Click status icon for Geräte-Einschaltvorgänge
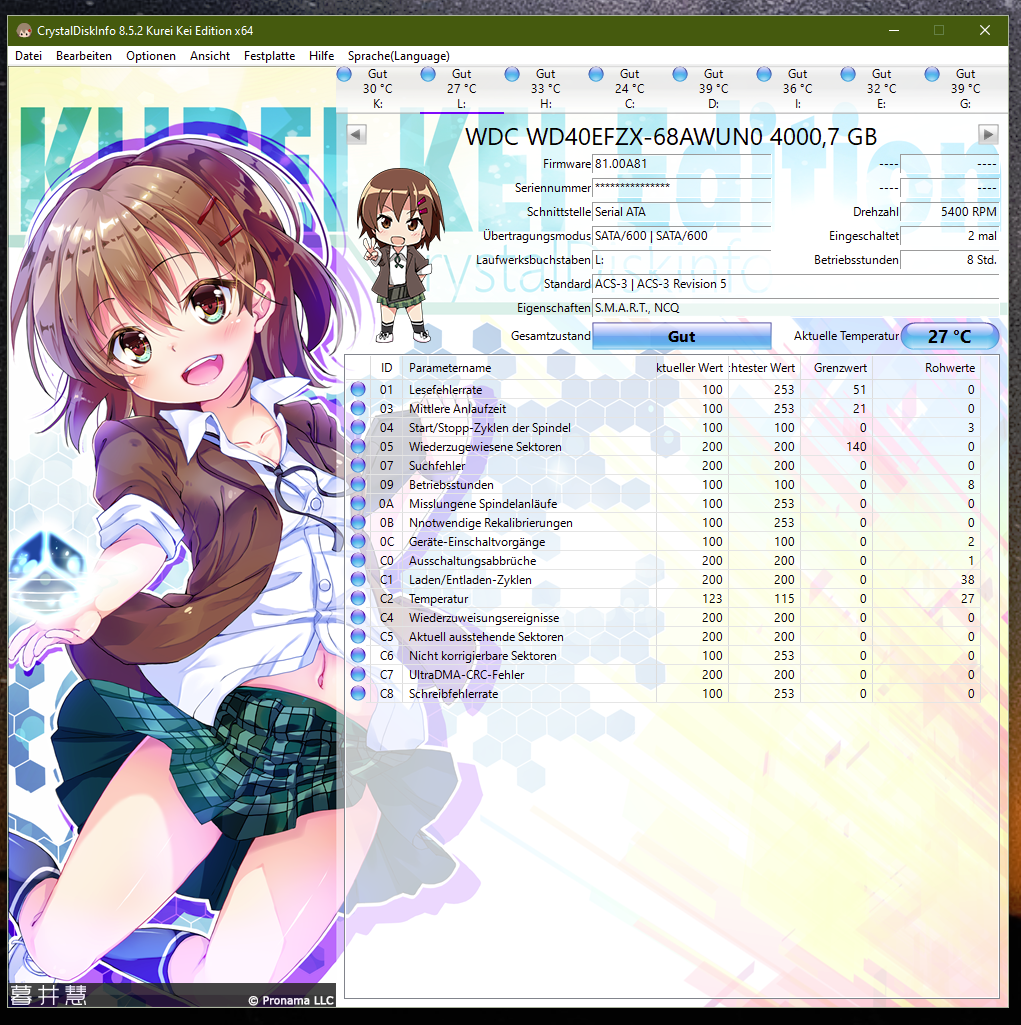1021x1025 pixels. [358, 541]
